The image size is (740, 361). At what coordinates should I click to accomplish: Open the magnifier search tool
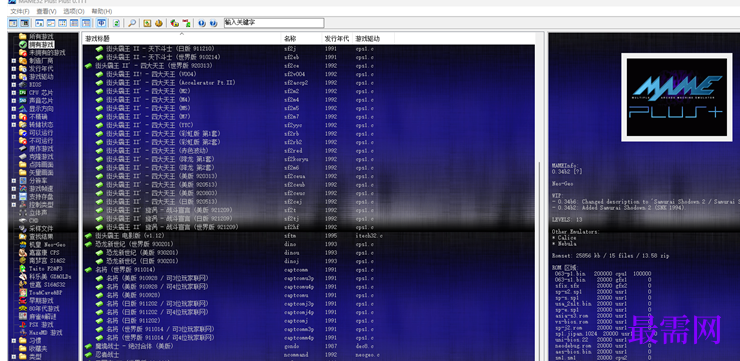coord(132,23)
